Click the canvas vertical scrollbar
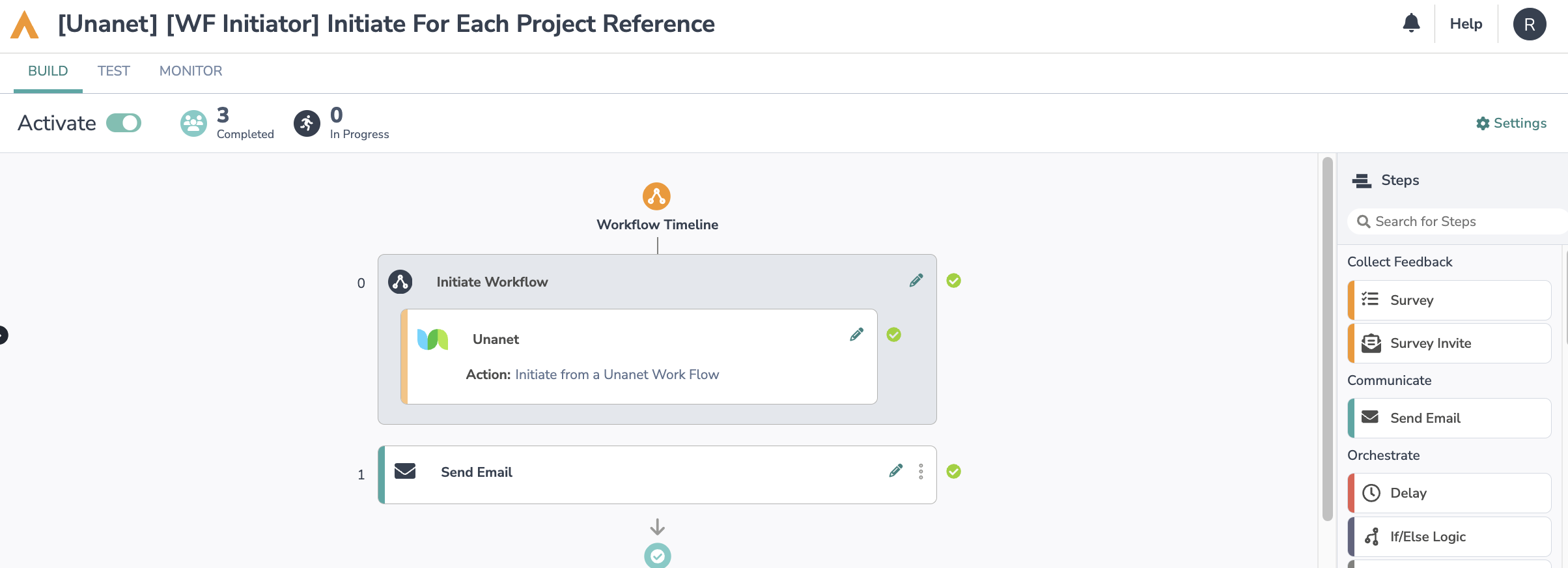This screenshot has width=1568, height=568. click(1328, 339)
